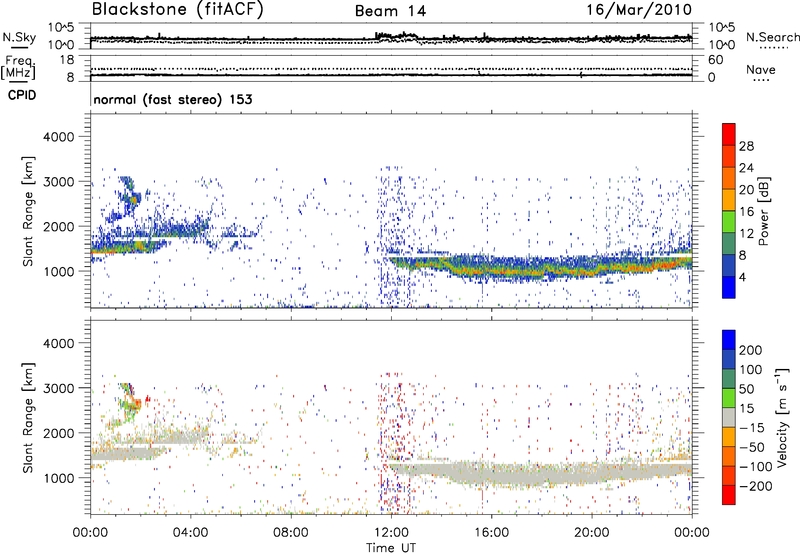Click the colored echo patch near 3000 km in power panel
This screenshot has width=800, height=554.
click(130, 194)
